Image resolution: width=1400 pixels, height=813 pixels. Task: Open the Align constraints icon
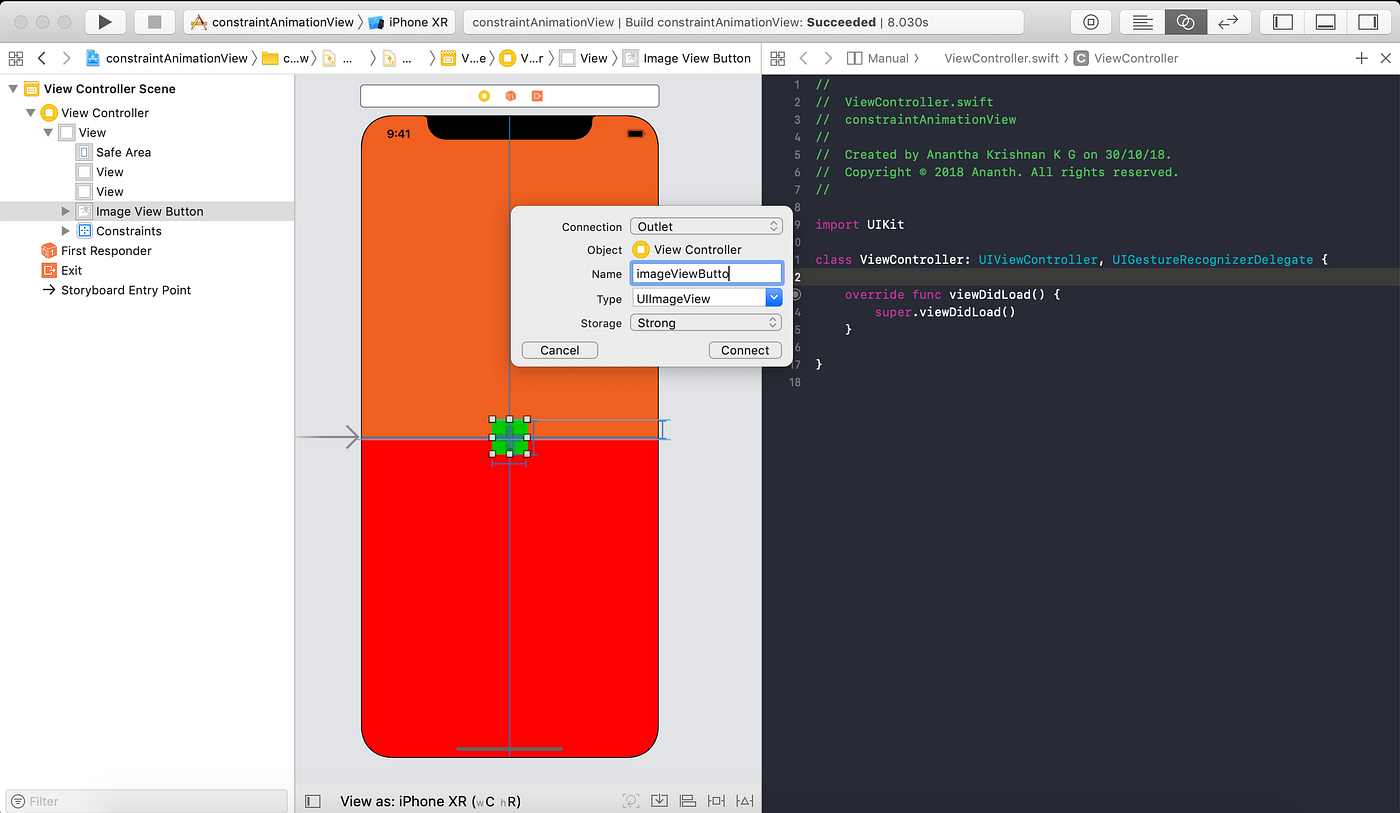point(687,800)
